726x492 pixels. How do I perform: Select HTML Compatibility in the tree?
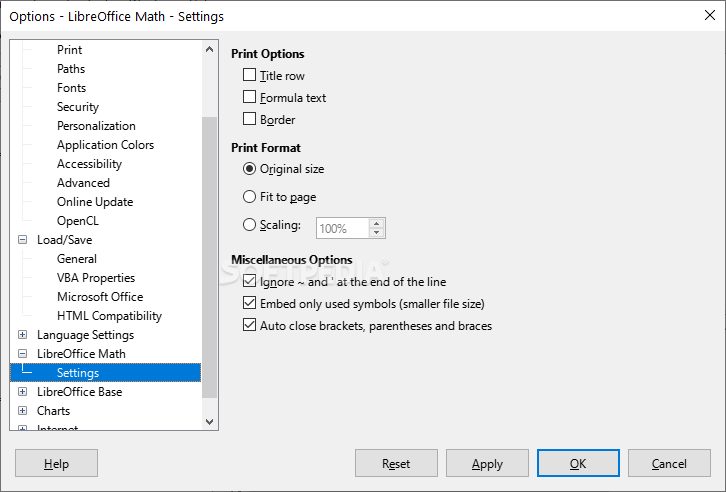[x=109, y=316]
